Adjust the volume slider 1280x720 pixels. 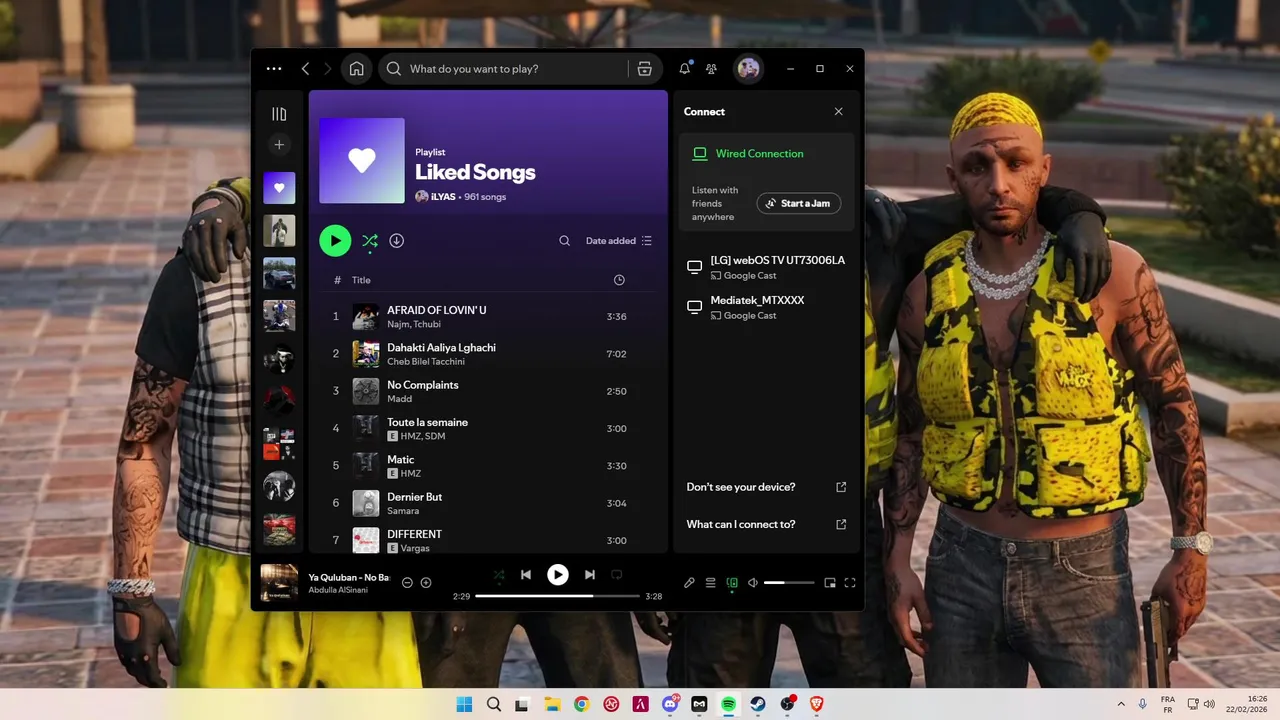[x=788, y=583]
